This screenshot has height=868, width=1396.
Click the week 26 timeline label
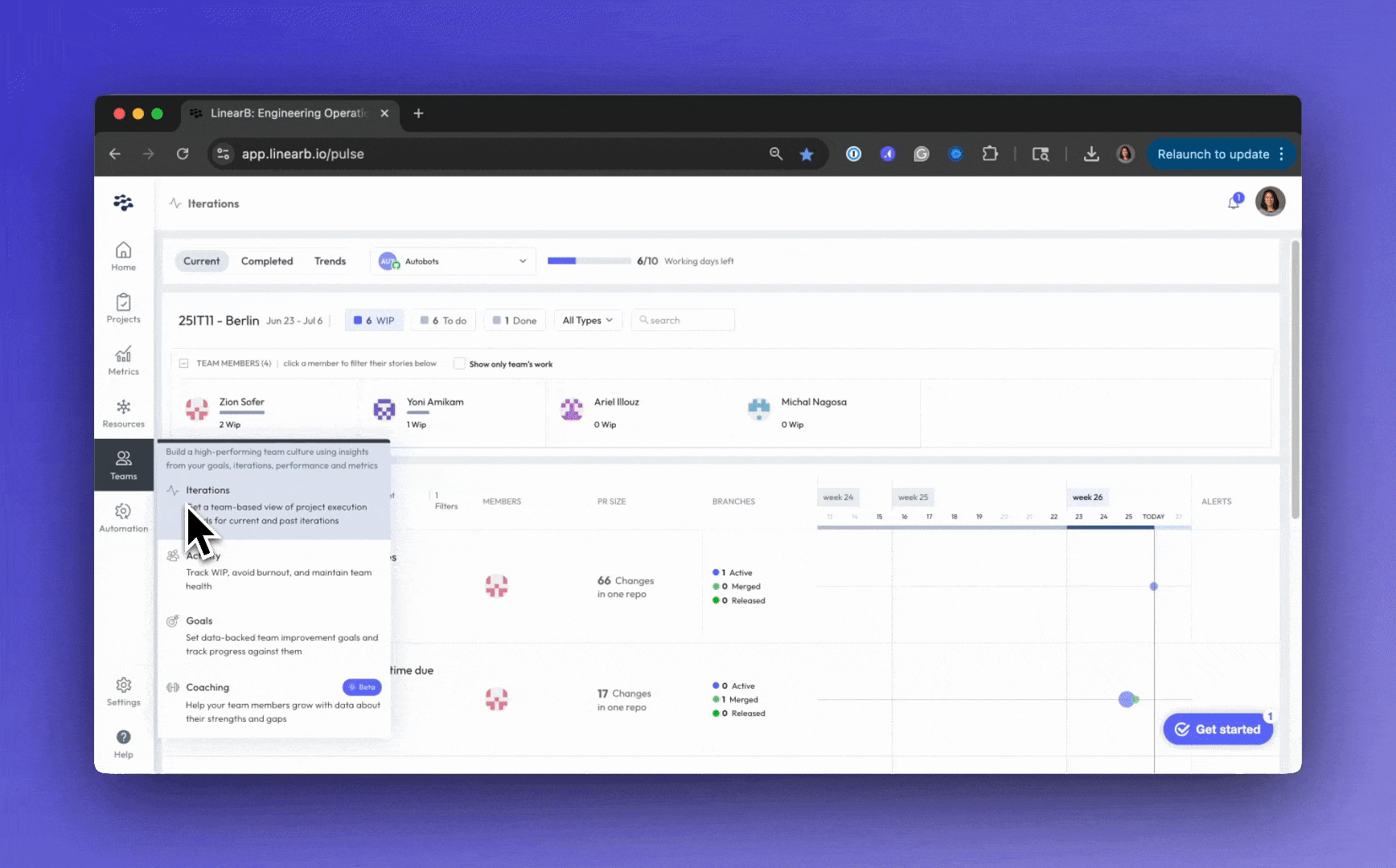(1087, 497)
